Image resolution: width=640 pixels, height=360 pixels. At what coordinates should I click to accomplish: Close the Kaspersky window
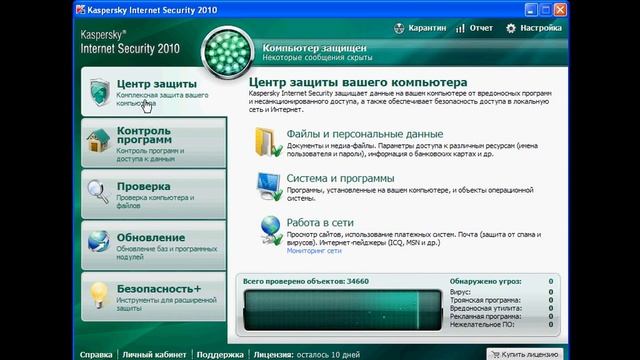click(560, 9)
